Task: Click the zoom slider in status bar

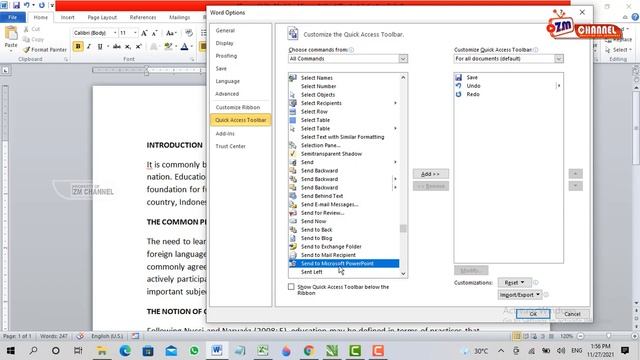Action: point(608,336)
